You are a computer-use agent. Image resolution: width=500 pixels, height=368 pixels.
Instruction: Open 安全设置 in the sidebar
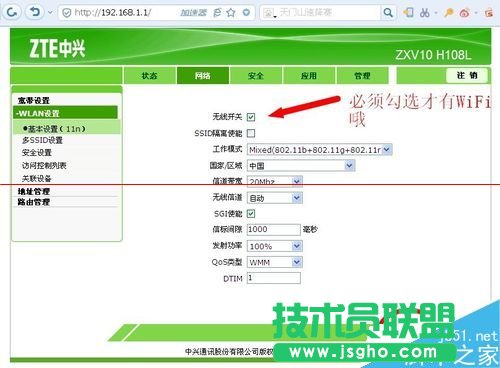click(37, 153)
